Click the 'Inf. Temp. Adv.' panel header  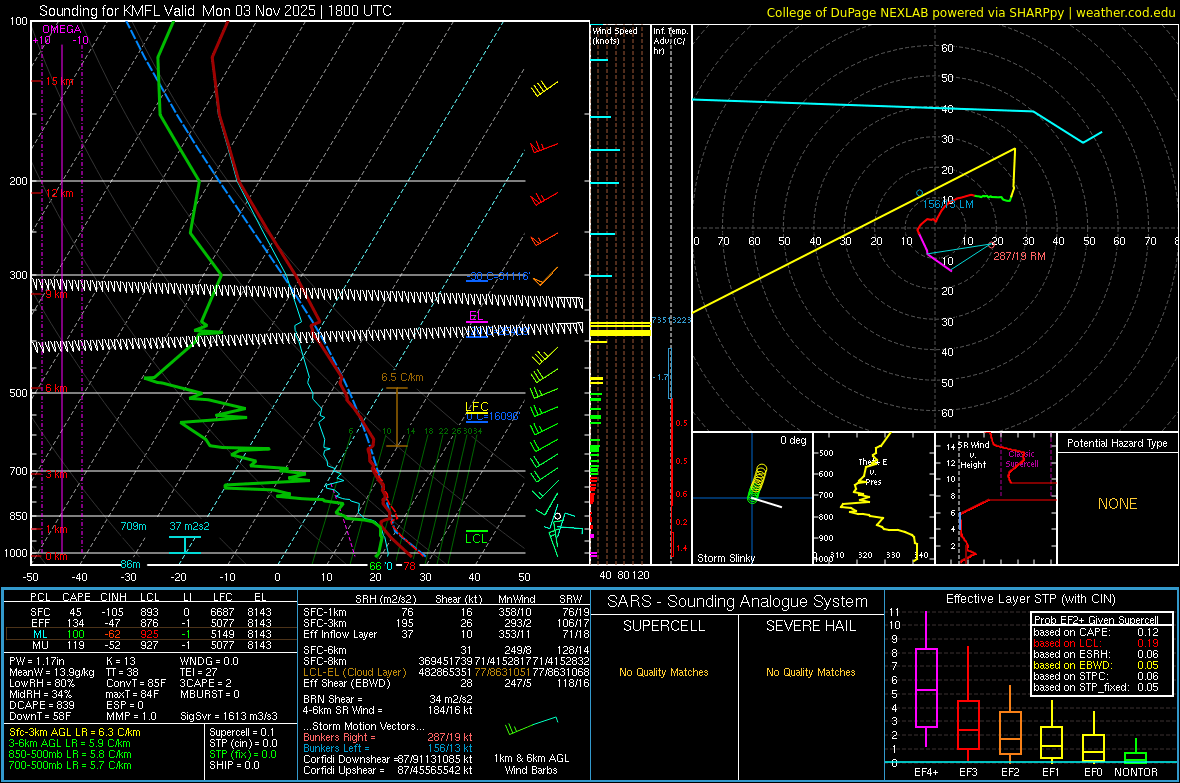(x=669, y=41)
